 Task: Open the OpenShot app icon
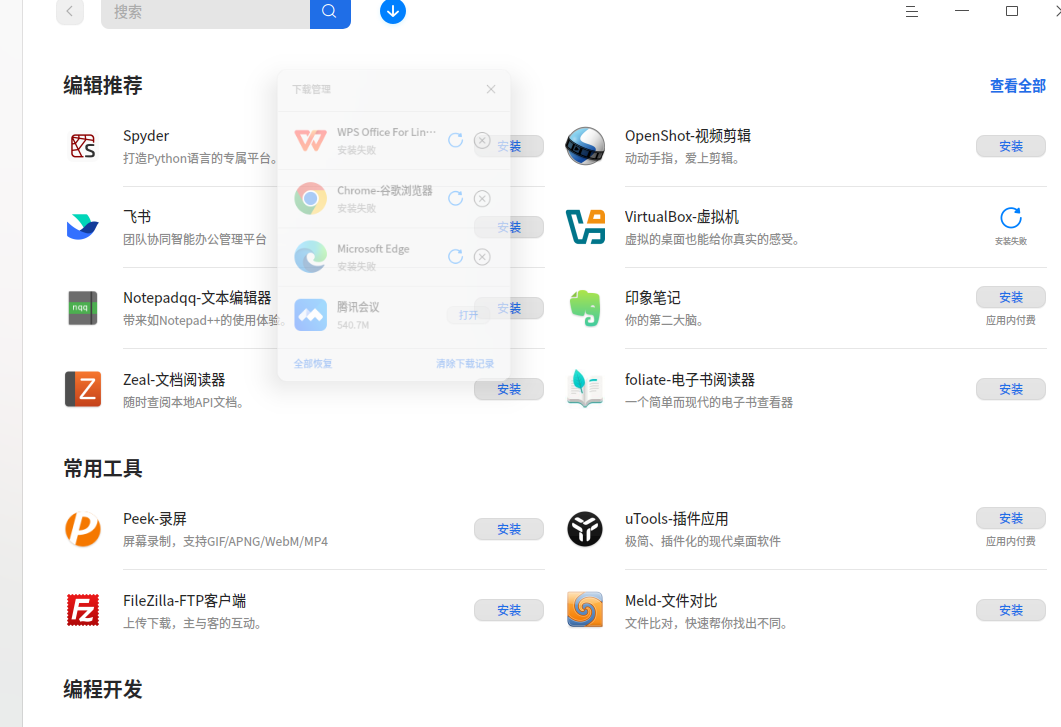pyautogui.click(x=585, y=146)
